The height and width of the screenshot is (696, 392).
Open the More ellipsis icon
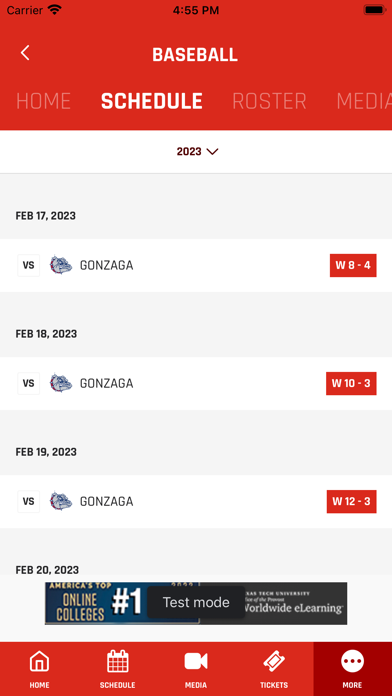point(352,661)
